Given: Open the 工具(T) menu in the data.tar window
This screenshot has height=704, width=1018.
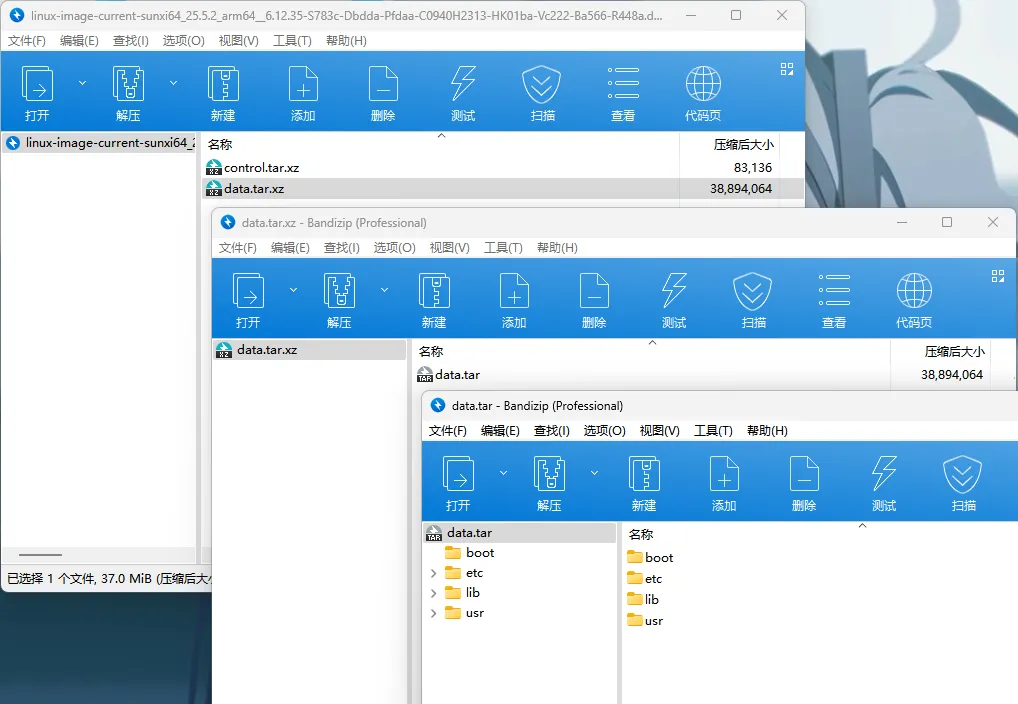Looking at the screenshot, I should pyautogui.click(x=712, y=431).
